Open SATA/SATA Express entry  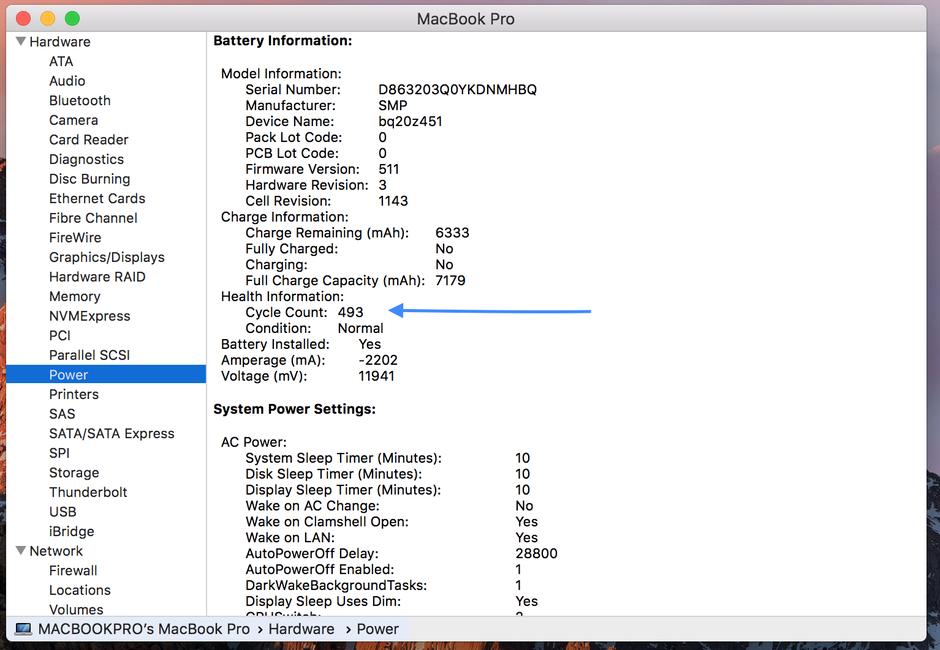(112, 434)
